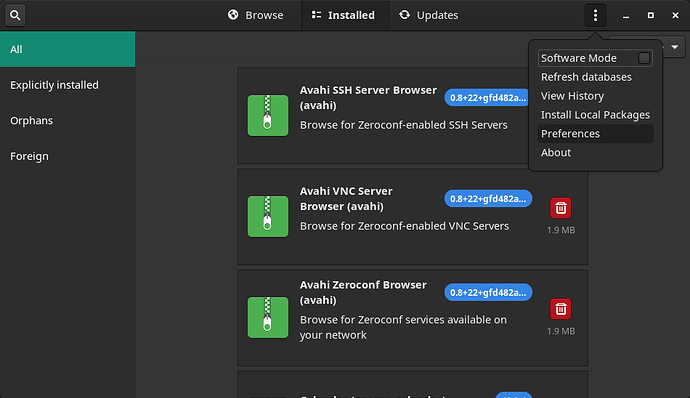This screenshot has width=690, height=398.
Task: Open the search magnifier button
Action: point(15,15)
